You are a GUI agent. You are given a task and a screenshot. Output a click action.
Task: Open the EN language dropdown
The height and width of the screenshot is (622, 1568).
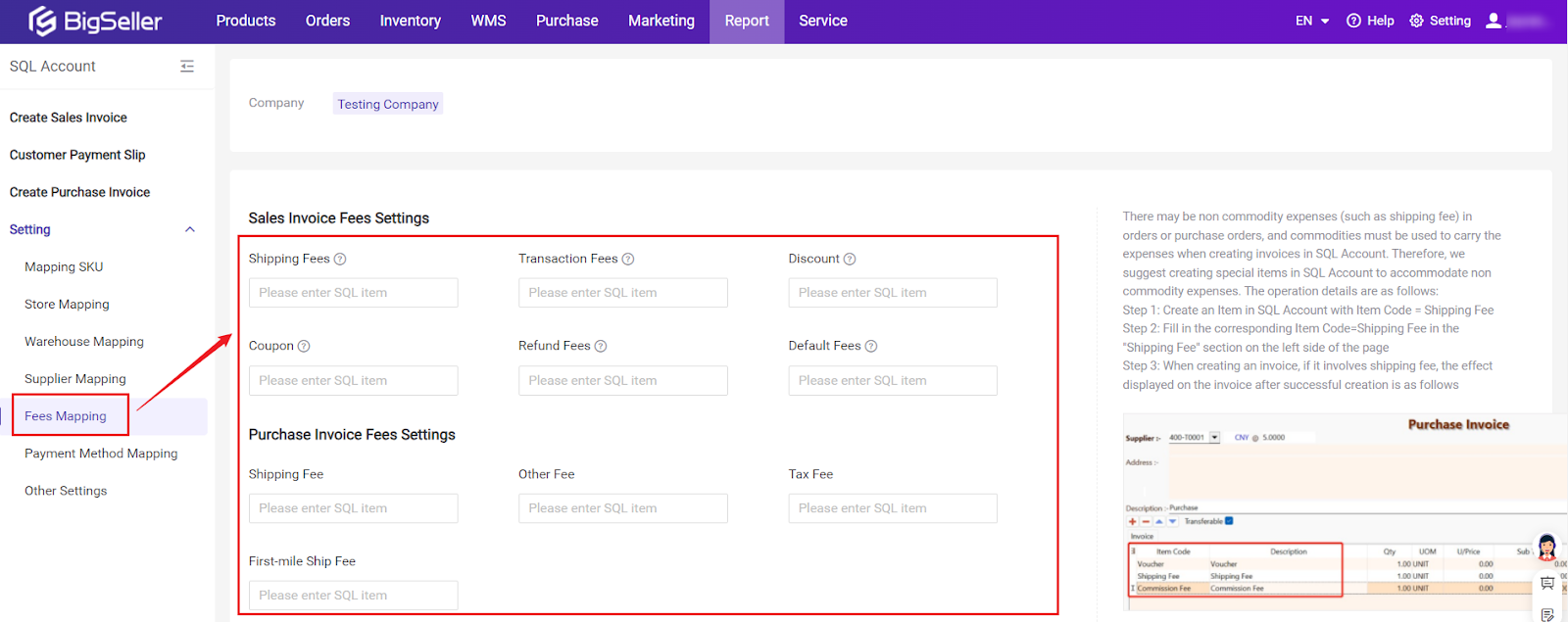1312,21
